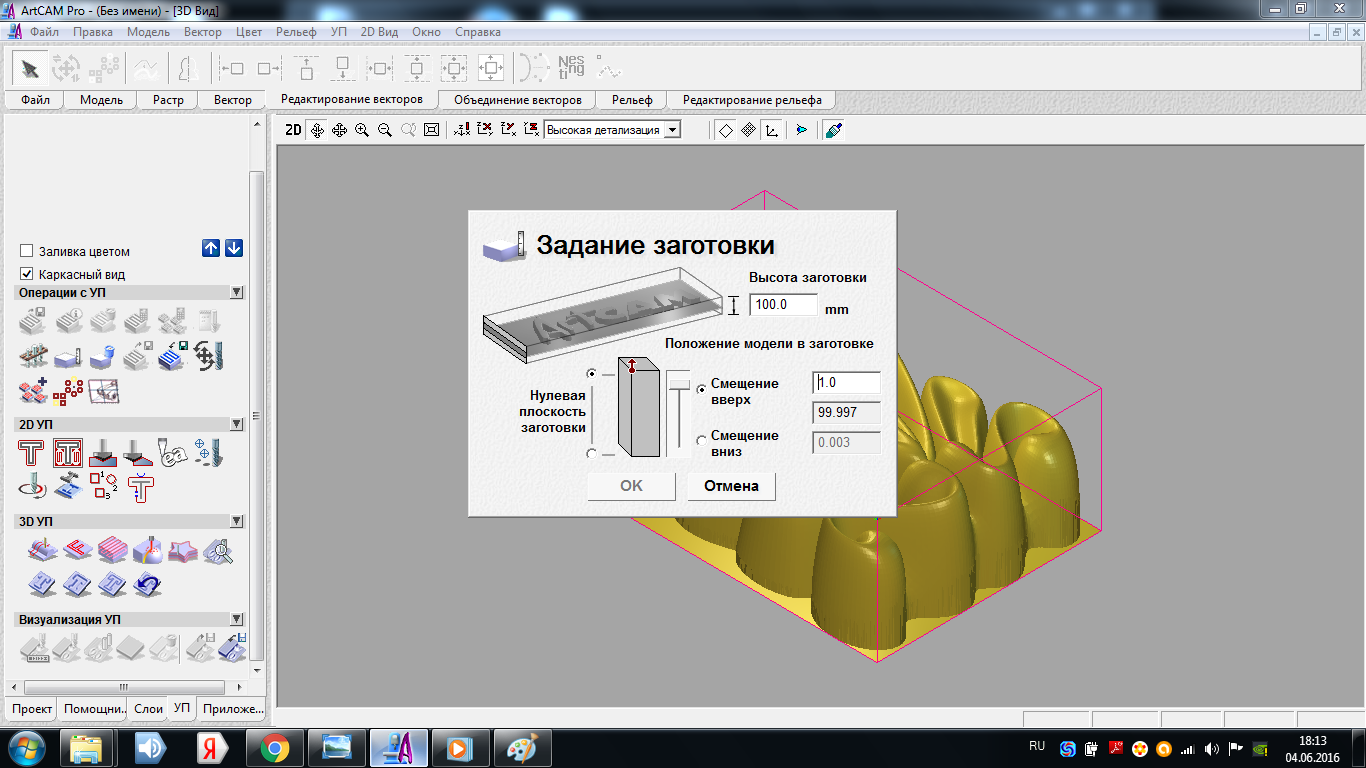Collapse the 3D УП section
The width and height of the screenshot is (1366, 768).
pyautogui.click(x=237, y=522)
